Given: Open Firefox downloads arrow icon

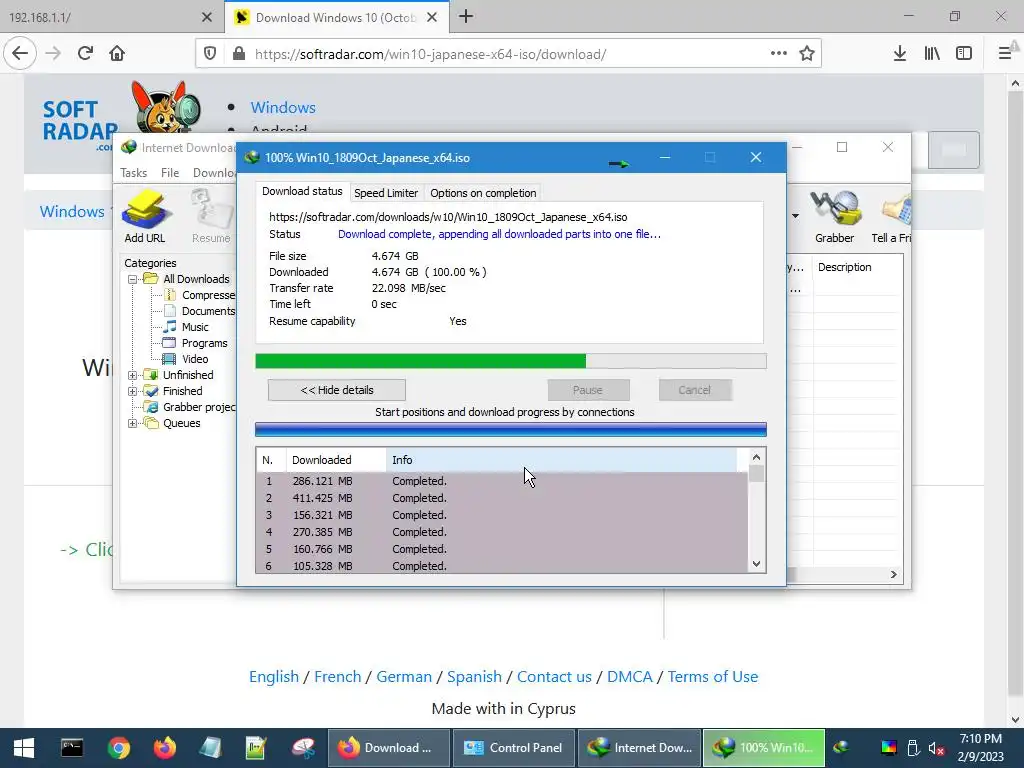Looking at the screenshot, I should click(x=900, y=54).
